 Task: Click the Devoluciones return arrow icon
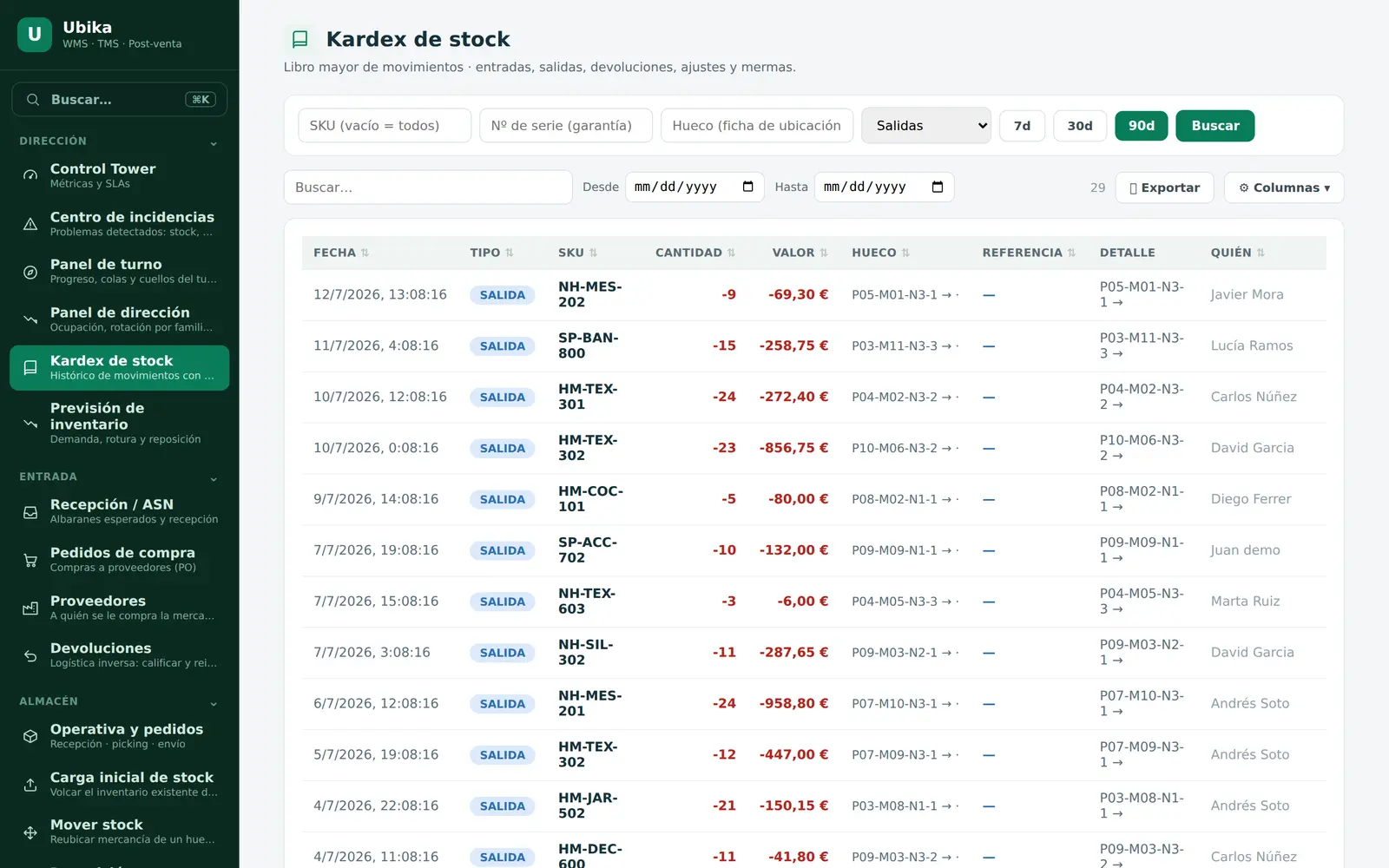click(x=30, y=655)
